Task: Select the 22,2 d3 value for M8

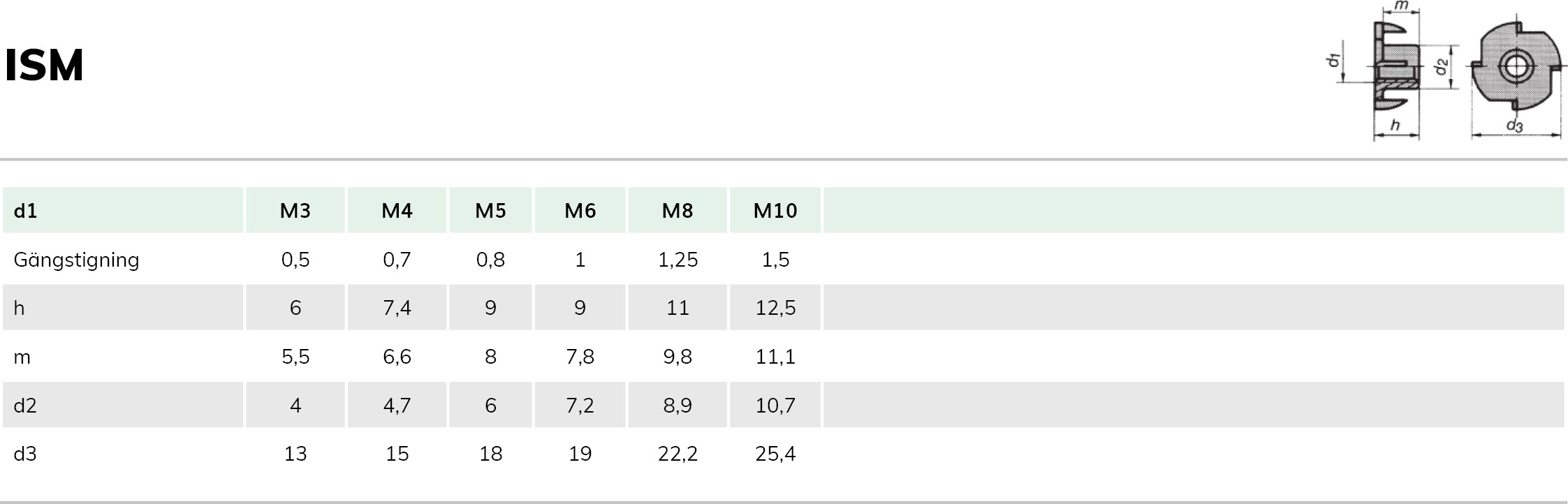Action: tap(677, 454)
